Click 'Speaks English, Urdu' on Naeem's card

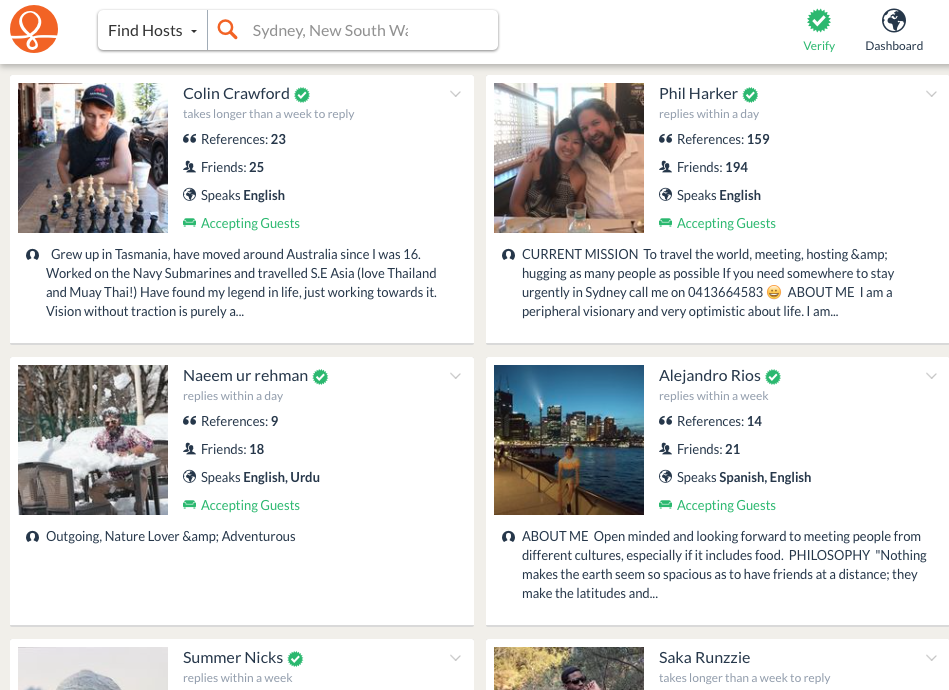pyautogui.click(x=260, y=477)
